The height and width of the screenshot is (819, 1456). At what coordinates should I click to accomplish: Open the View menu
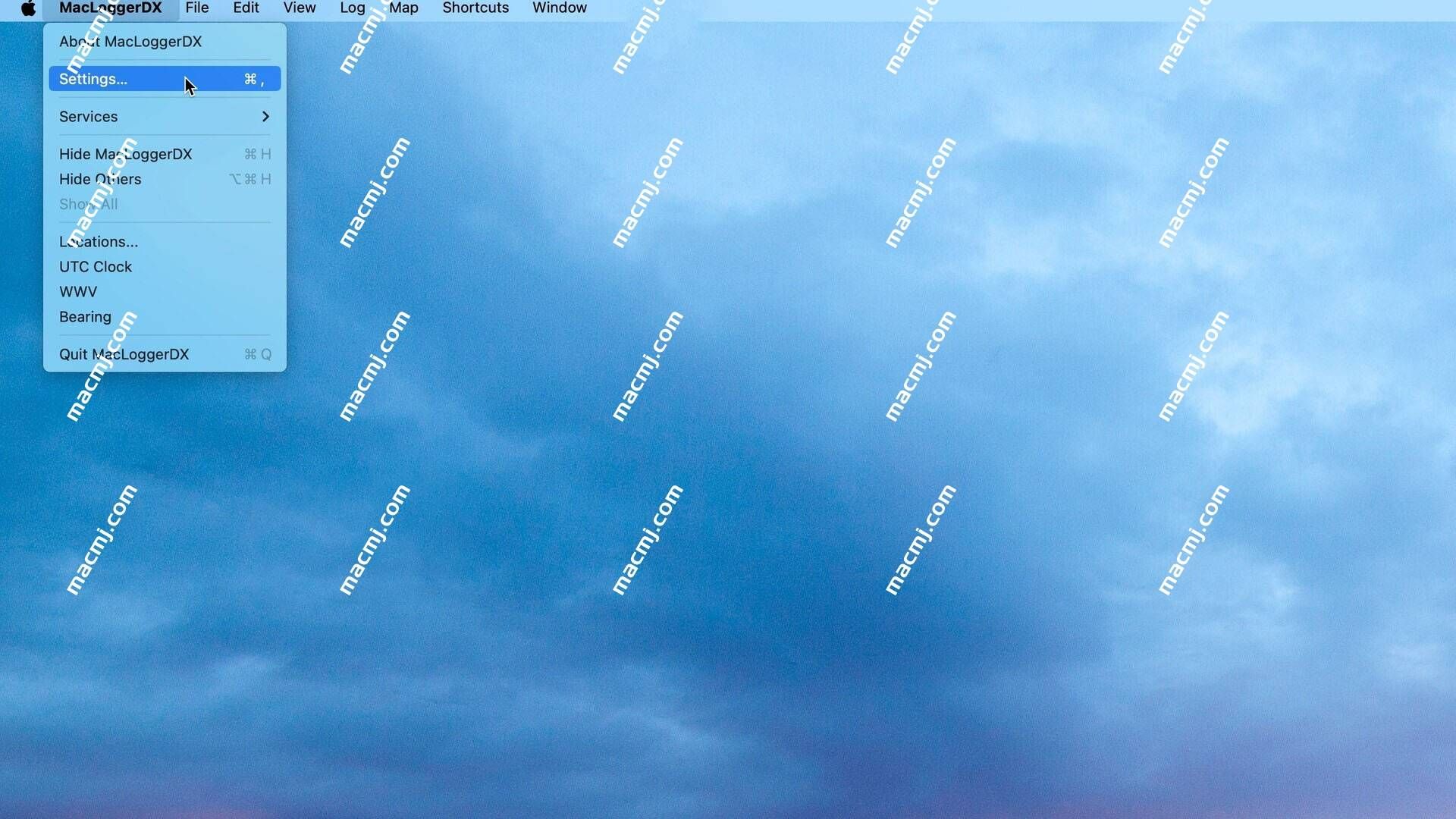click(x=300, y=8)
